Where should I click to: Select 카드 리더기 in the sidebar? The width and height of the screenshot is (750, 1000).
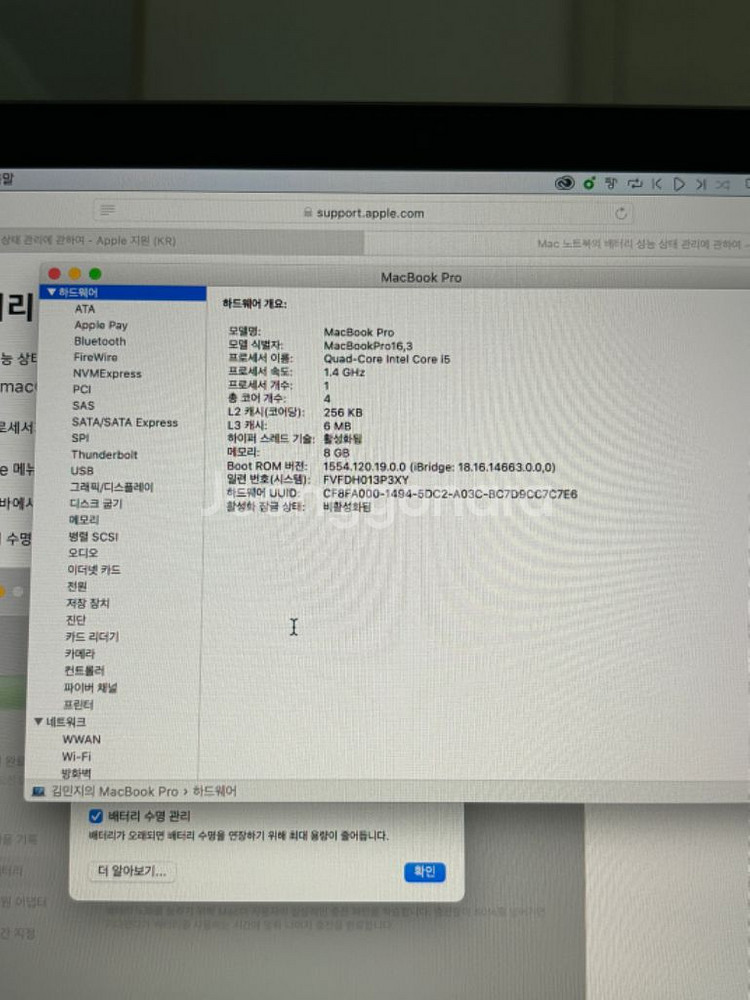pos(92,636)
